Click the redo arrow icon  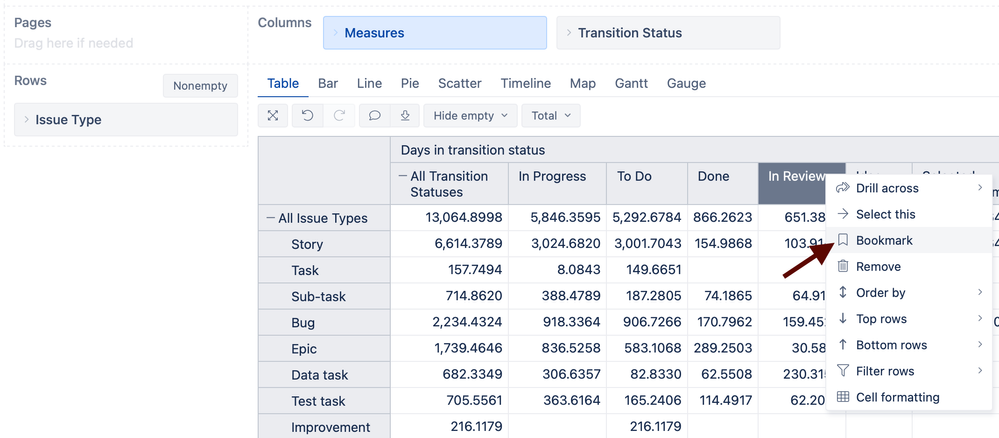coord(339,115)
